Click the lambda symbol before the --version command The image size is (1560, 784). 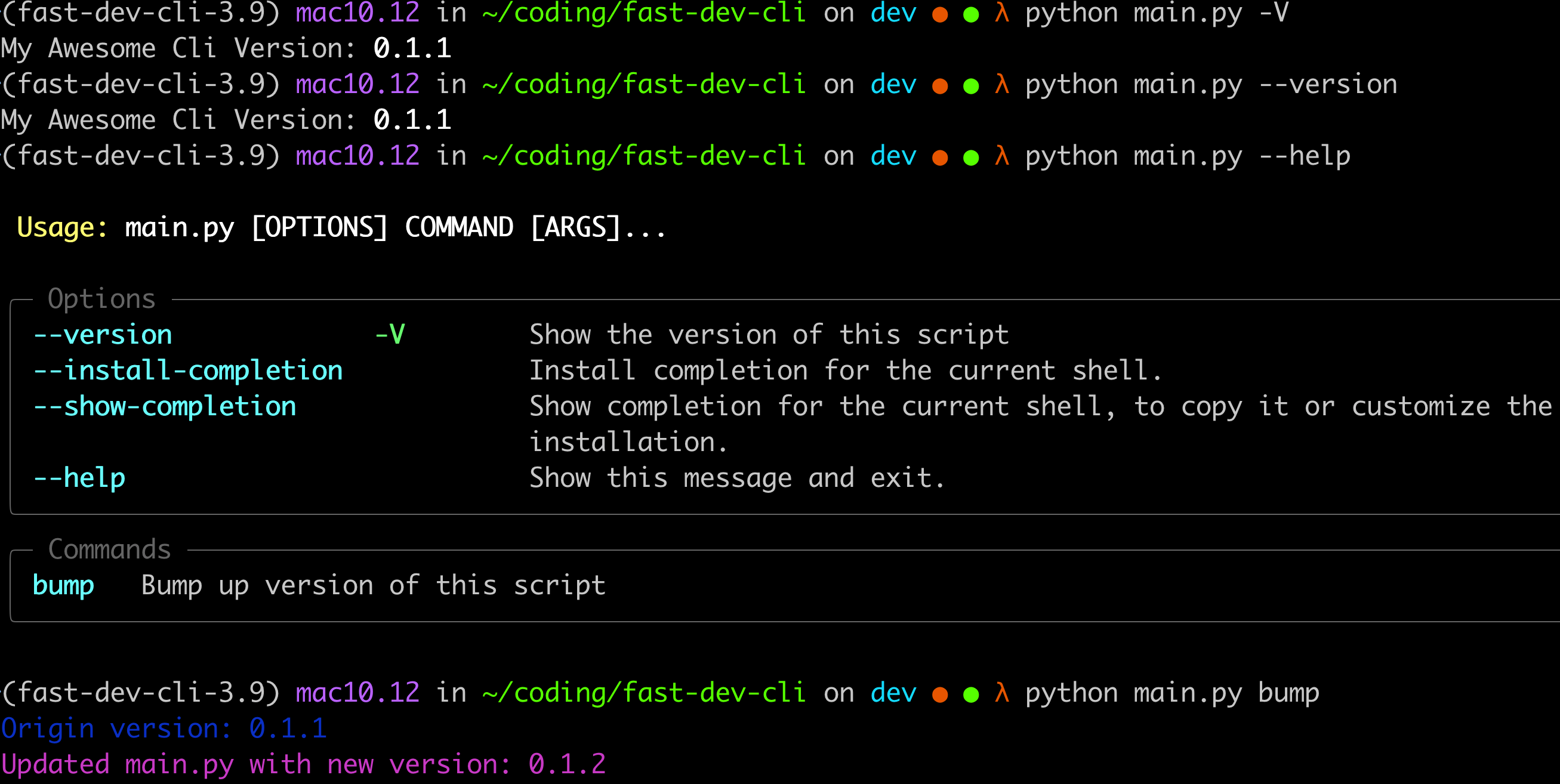point(1001,85)
